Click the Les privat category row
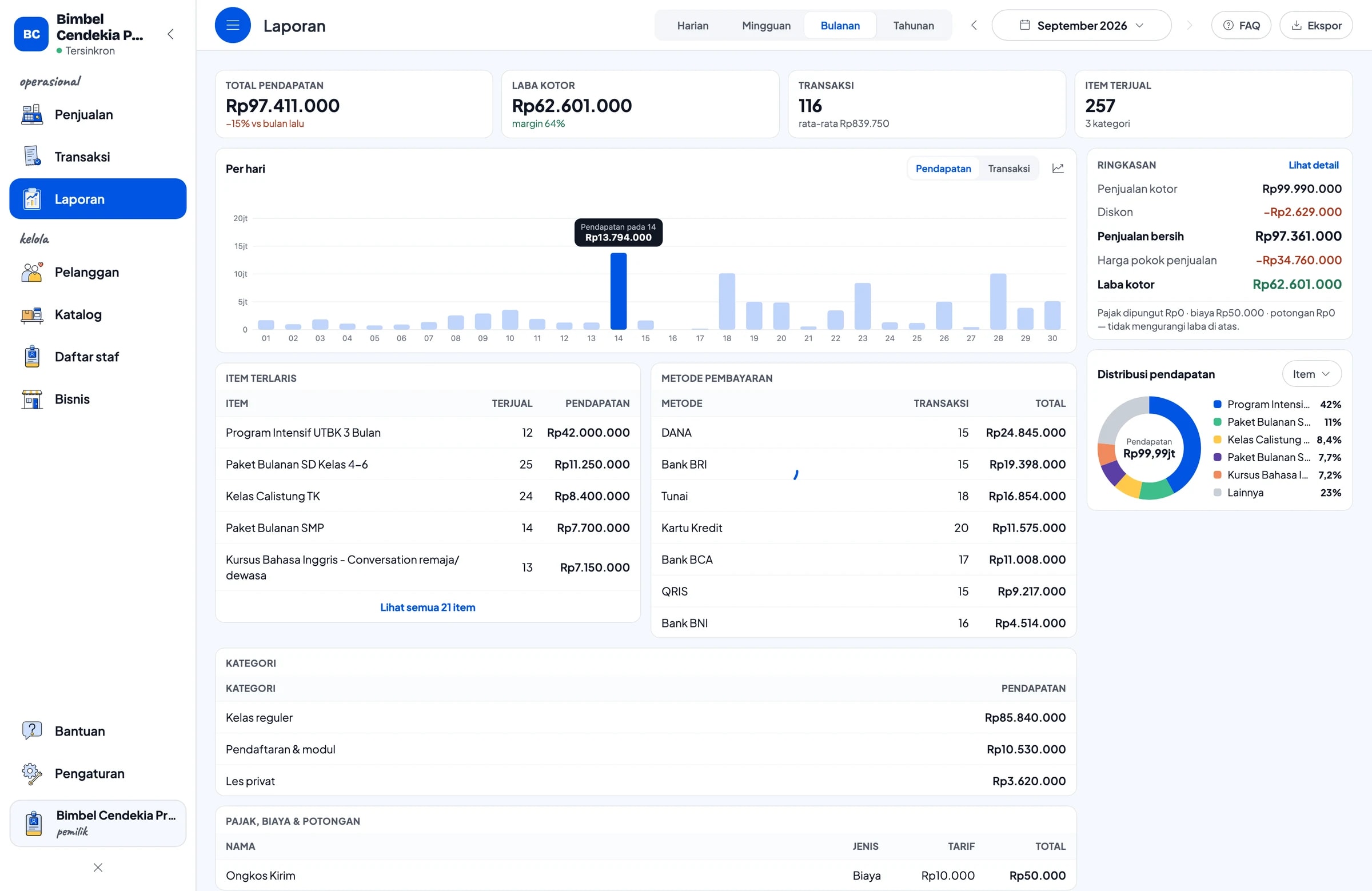Screen dimensions: 1372x891 pos(645,781)
